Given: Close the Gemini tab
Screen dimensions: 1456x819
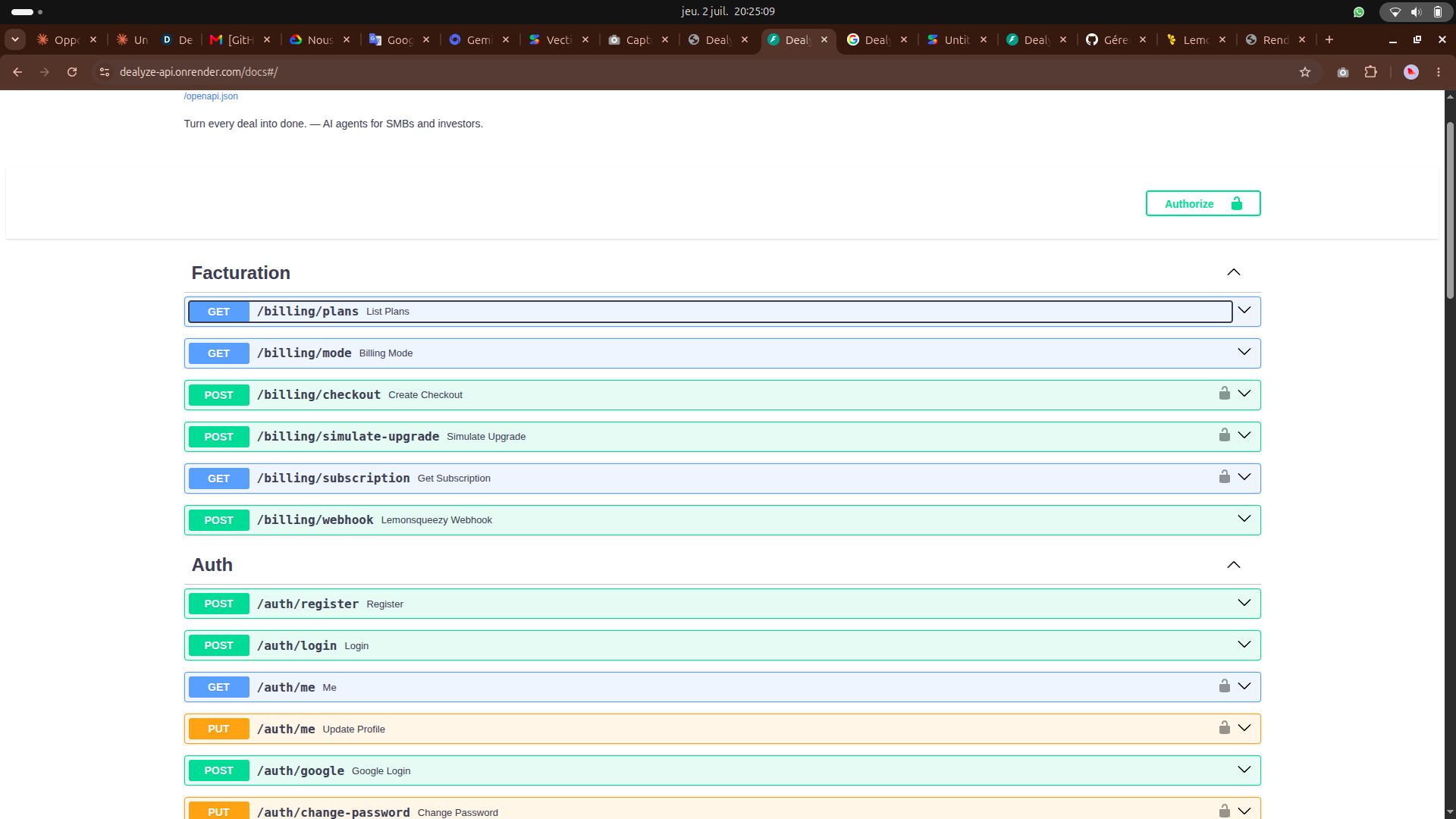Looking at the screenshot, I should (506, 39).
